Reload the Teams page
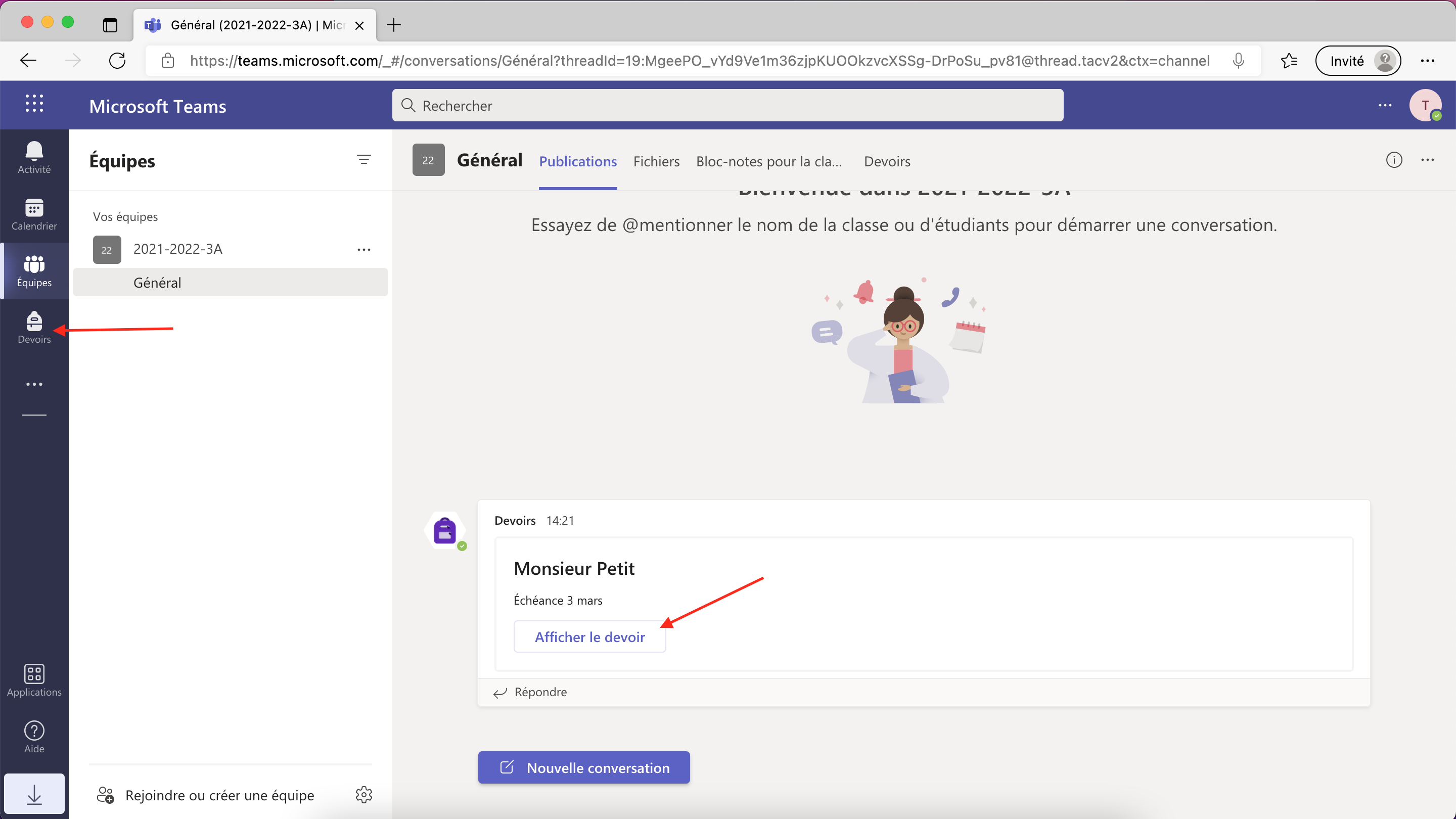This screenshot has height=819, width=1456. pos(117,61)
